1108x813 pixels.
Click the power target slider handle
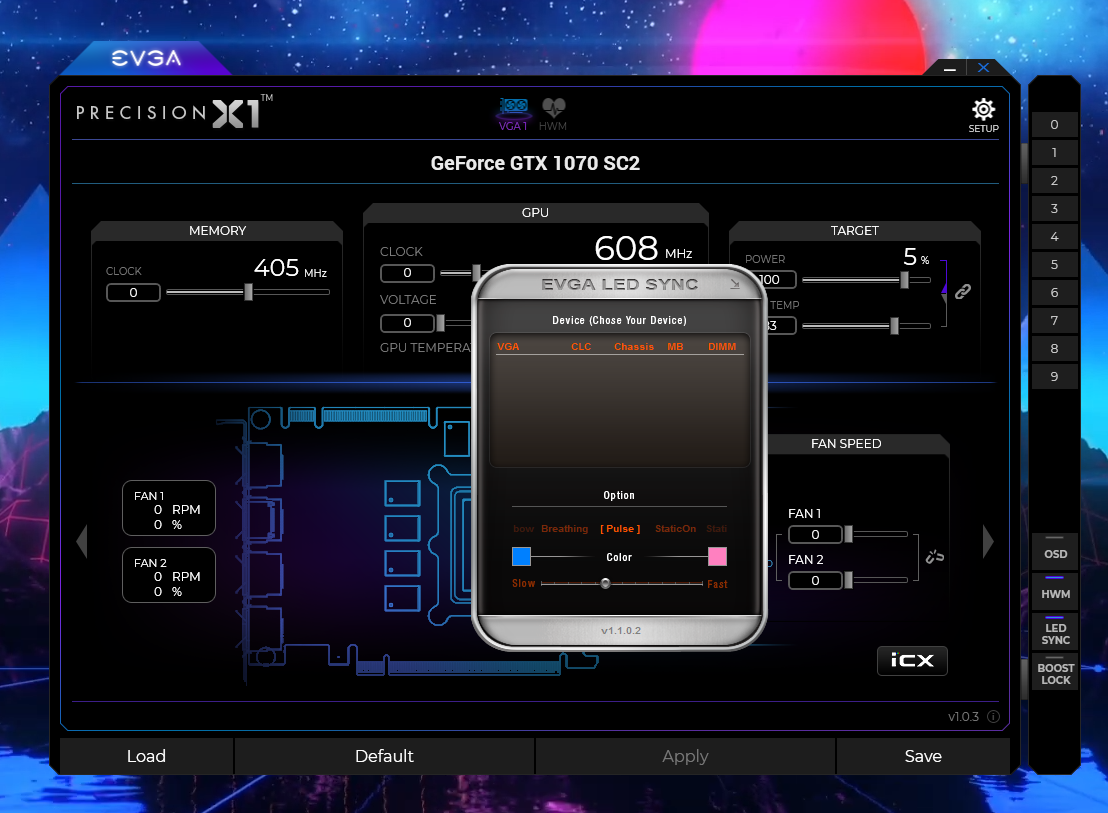904,280
